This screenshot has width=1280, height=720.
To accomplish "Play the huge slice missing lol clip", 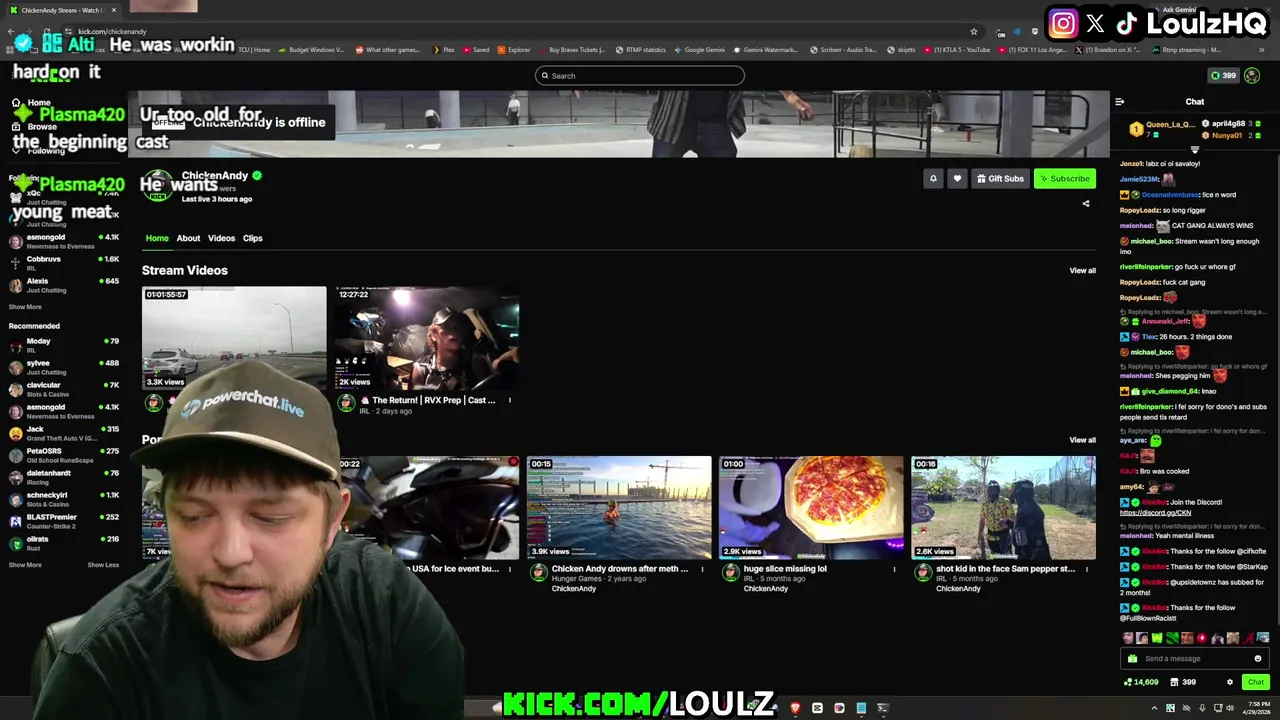I will (x=811, y=507).
